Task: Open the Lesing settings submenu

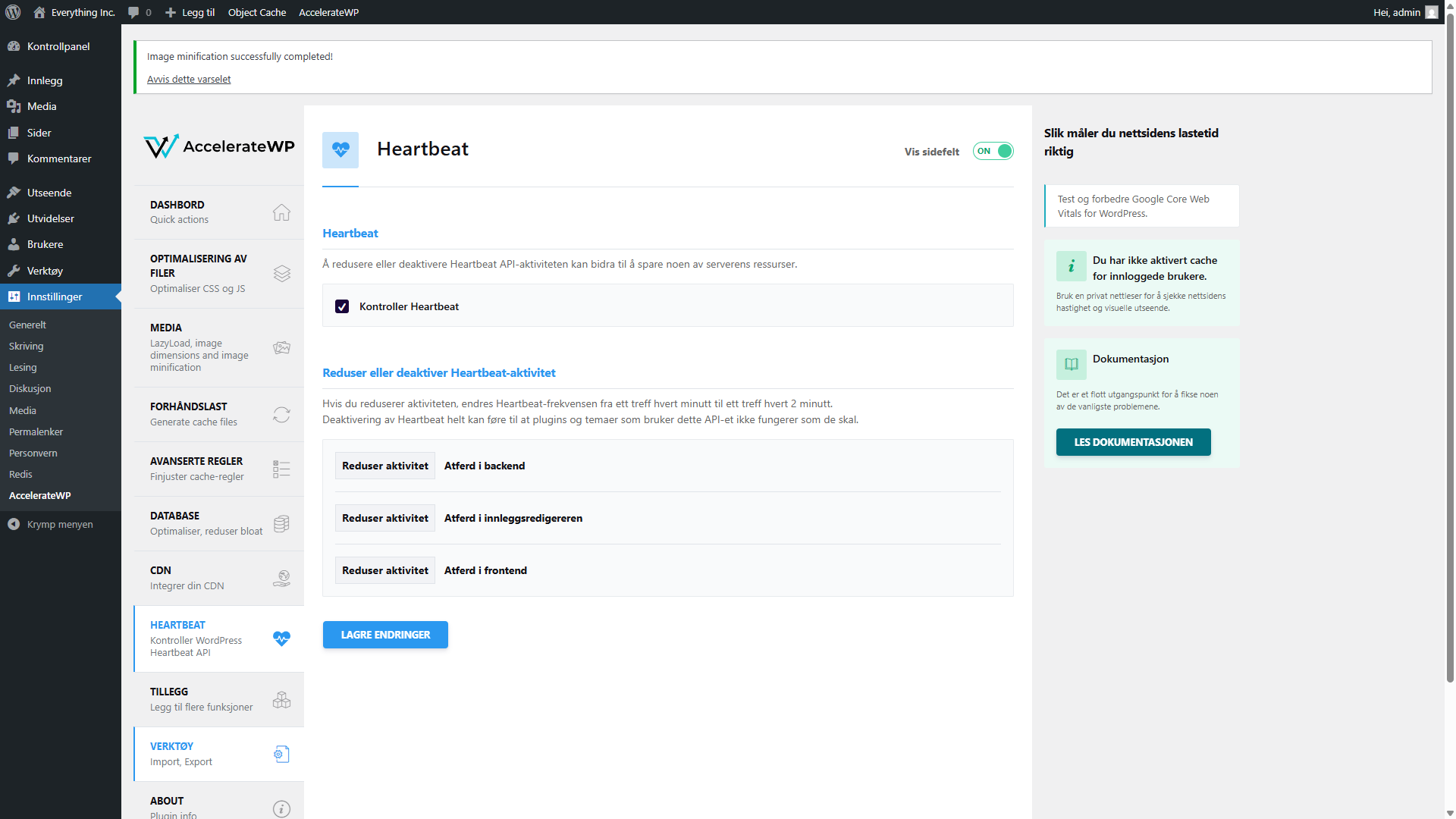Action: pyautogui.click(x=23, y=367)
